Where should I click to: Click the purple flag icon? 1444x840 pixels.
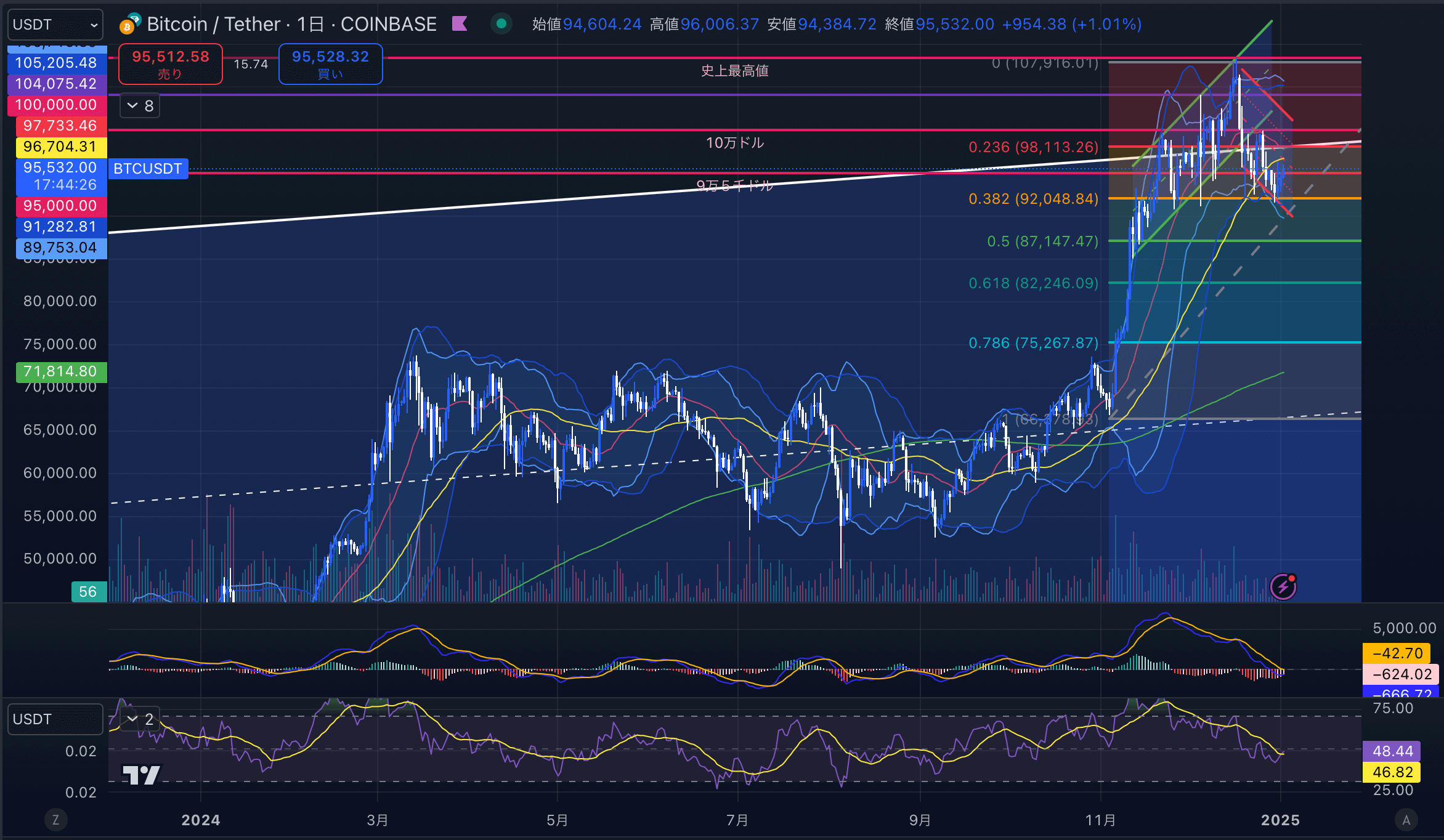(x=460, y=24)
